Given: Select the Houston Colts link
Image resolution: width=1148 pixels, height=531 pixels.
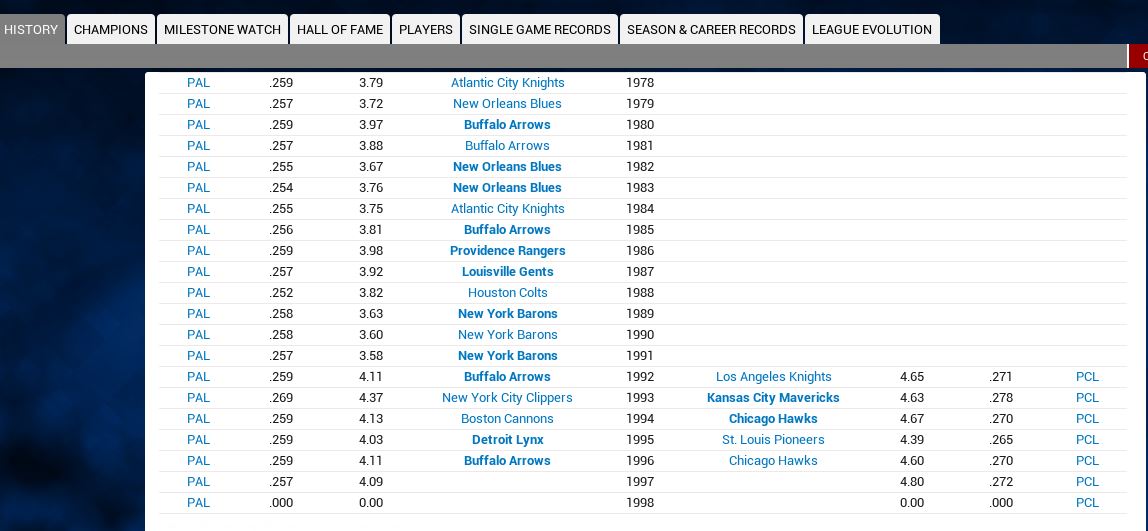Looking at the screenshot, I should pos(507,293).
